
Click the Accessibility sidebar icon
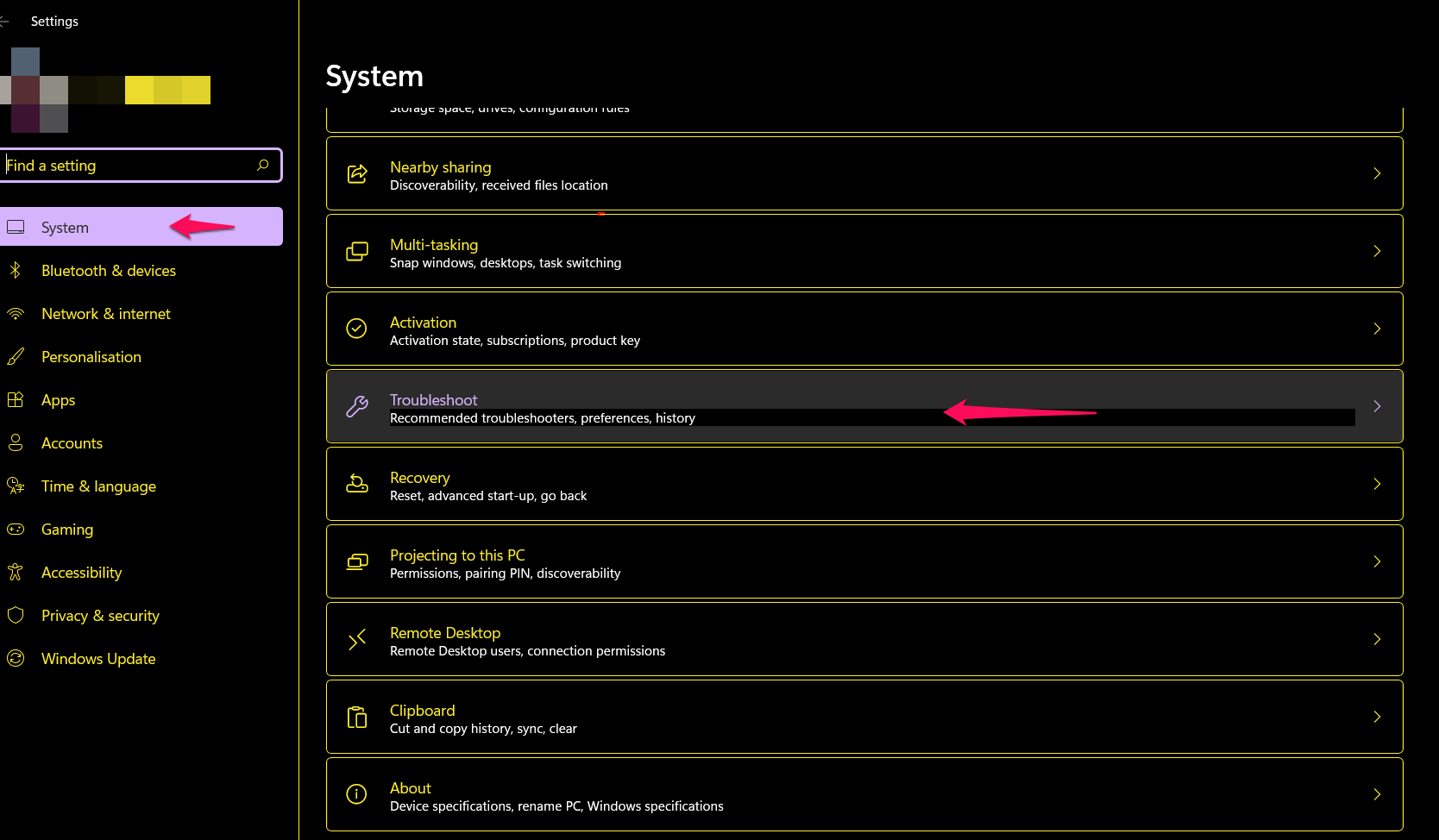(16, 572)
